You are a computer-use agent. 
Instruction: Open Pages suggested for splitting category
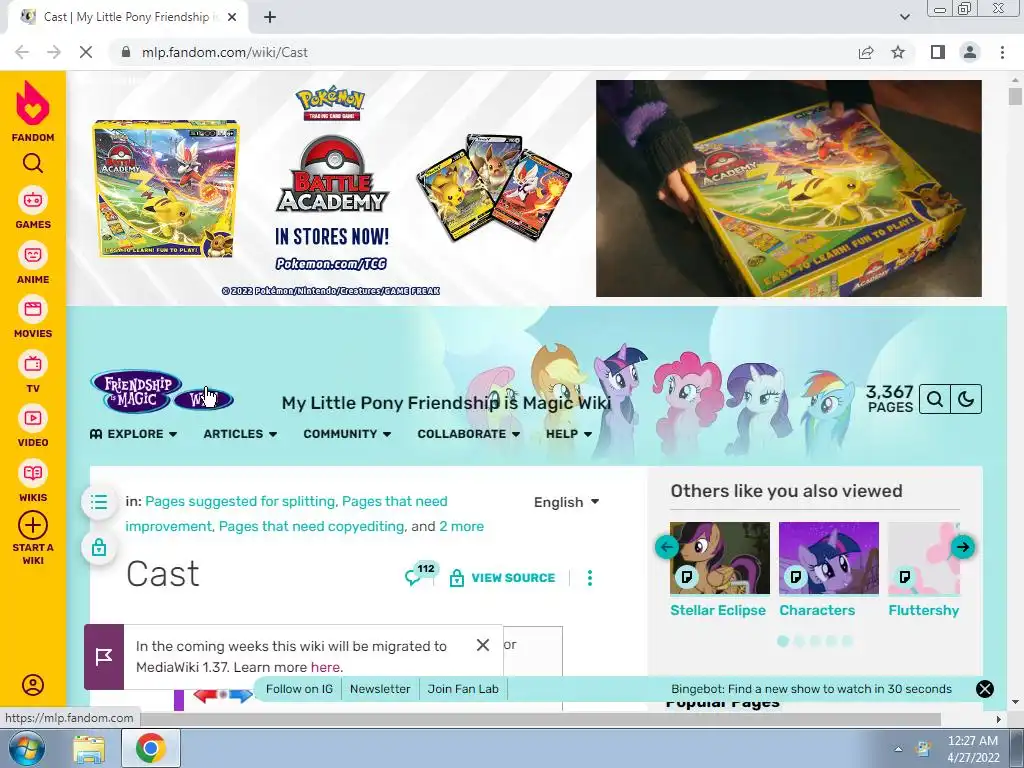click(x=240, y=502)
